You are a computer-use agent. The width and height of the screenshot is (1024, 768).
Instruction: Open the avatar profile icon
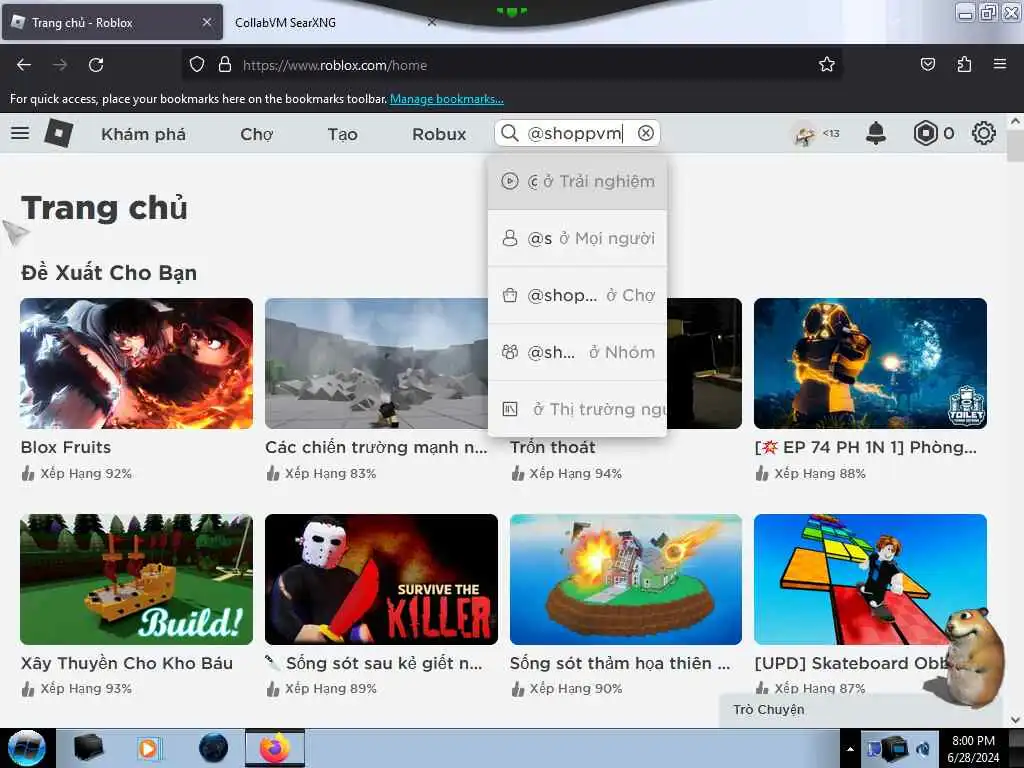coord(804,133)
